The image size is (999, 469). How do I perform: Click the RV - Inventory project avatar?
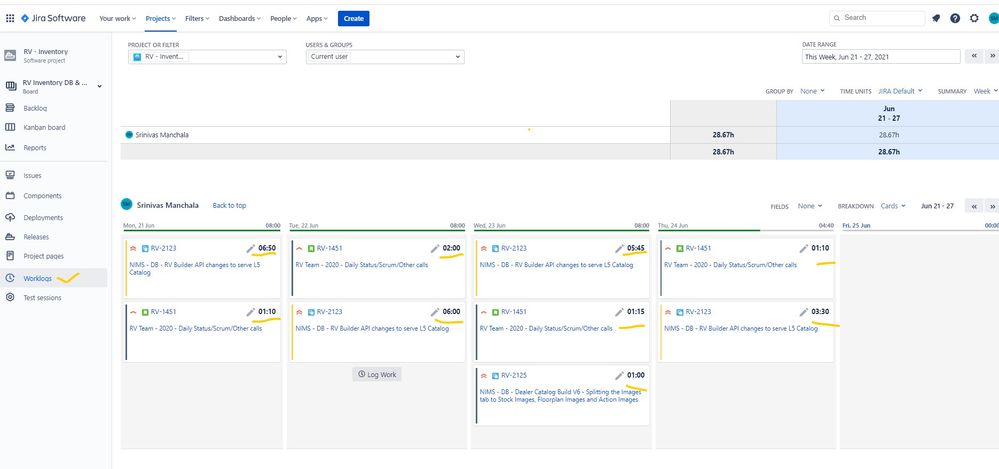coord(10,55)
